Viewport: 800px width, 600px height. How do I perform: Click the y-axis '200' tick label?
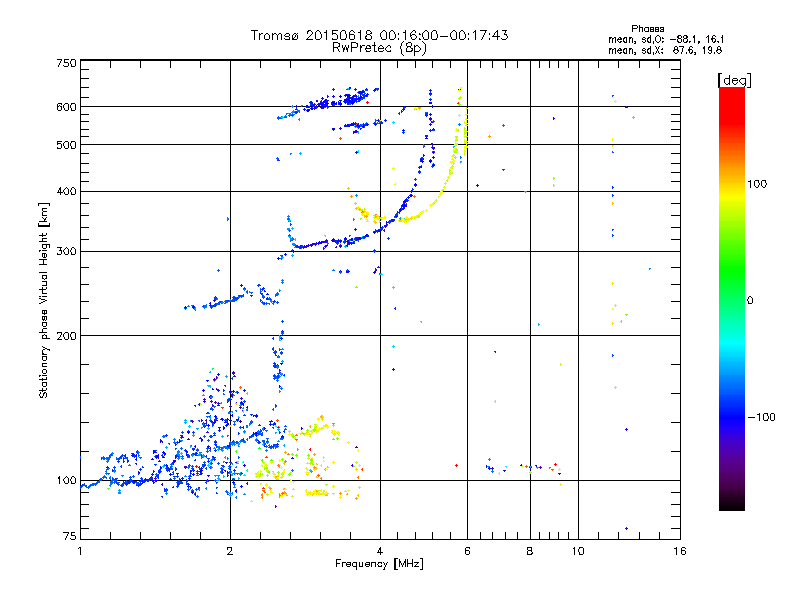[x=66, y=336]
